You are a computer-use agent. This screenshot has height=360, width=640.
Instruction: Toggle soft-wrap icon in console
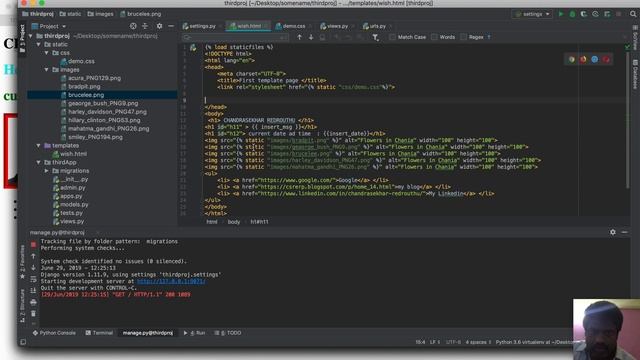[33, 279]
